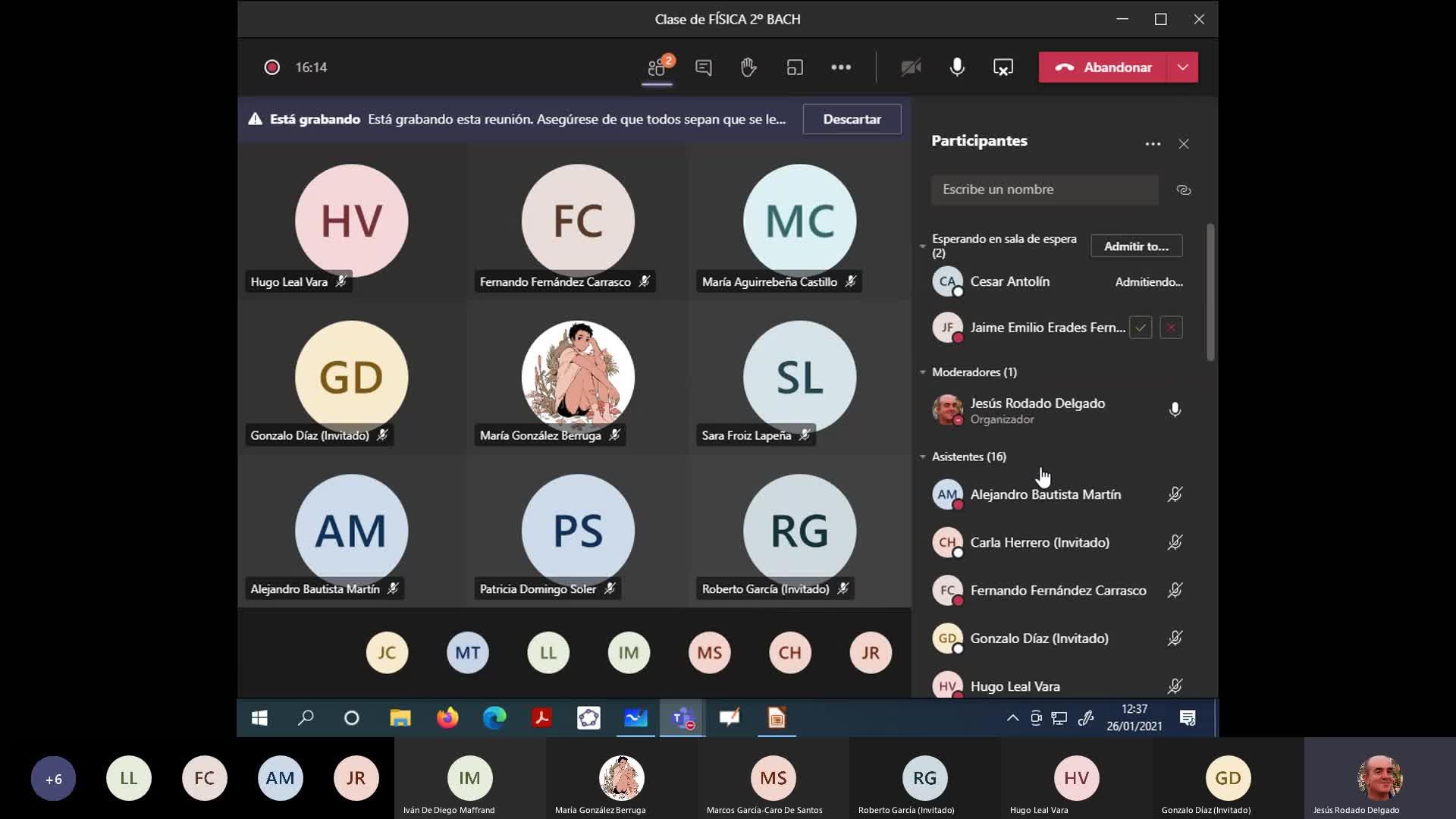Open the meeting chat icon
This screenshot has height=819, width=1456.
pyautogui.click(x=703, y=67)
